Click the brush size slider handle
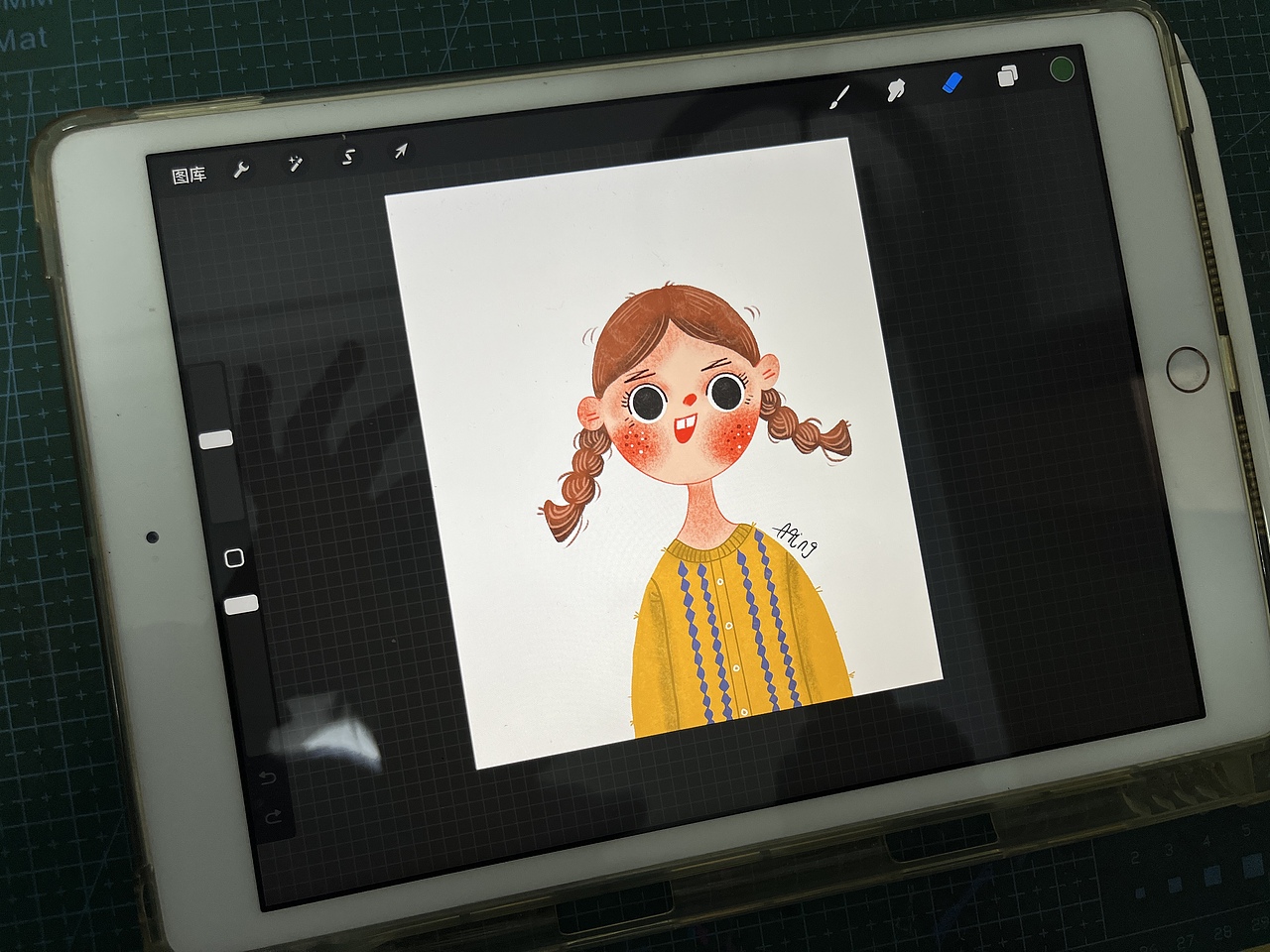 coord(216,439)
